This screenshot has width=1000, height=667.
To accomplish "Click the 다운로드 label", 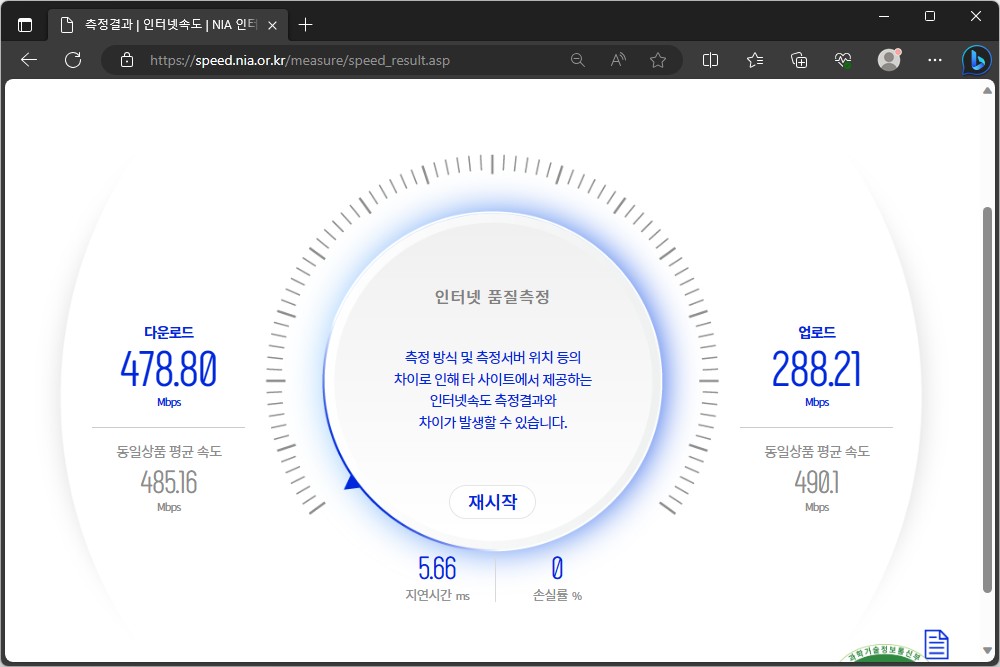I will click(x=169, y=332).
